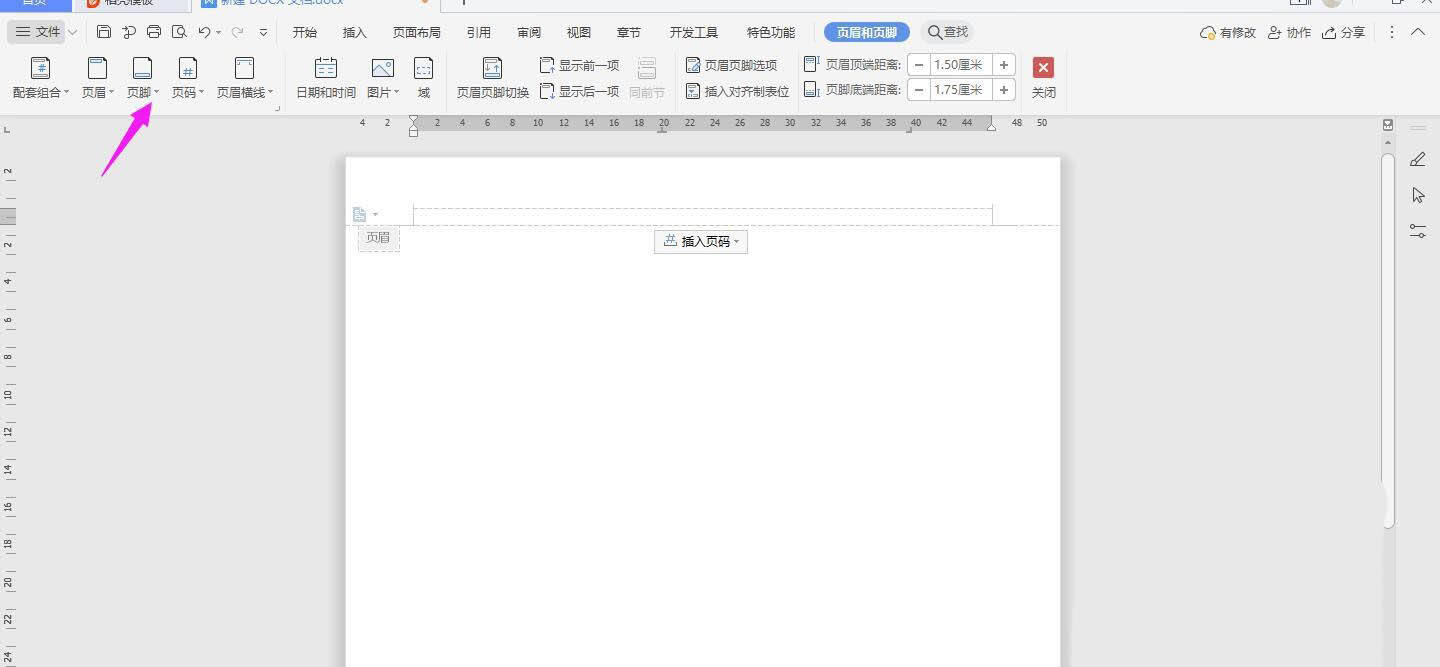Click 插入对齐制表位

click(737, 90)
